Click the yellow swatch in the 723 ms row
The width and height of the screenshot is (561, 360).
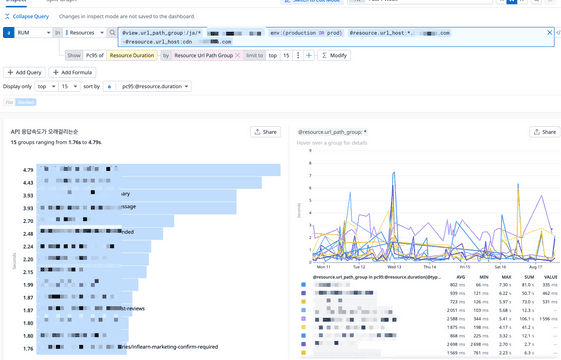[x=303, y=302]
